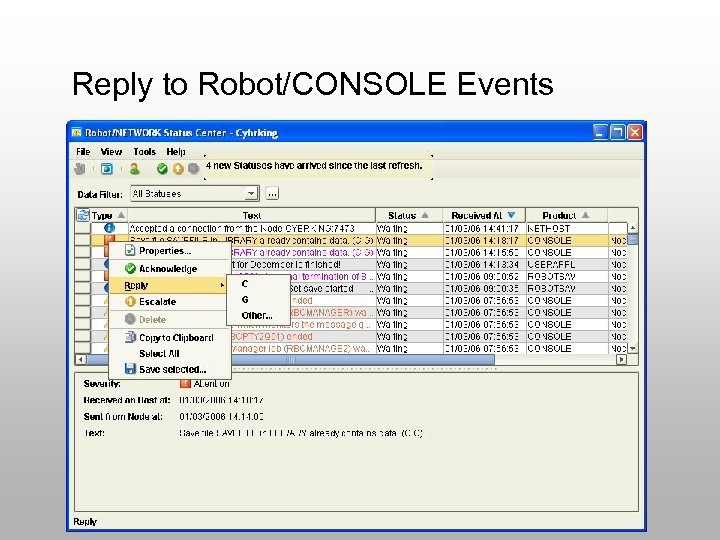The image size is (720, 540).
Task: Sort by the Type column header
Action: (x=108, y=215)
